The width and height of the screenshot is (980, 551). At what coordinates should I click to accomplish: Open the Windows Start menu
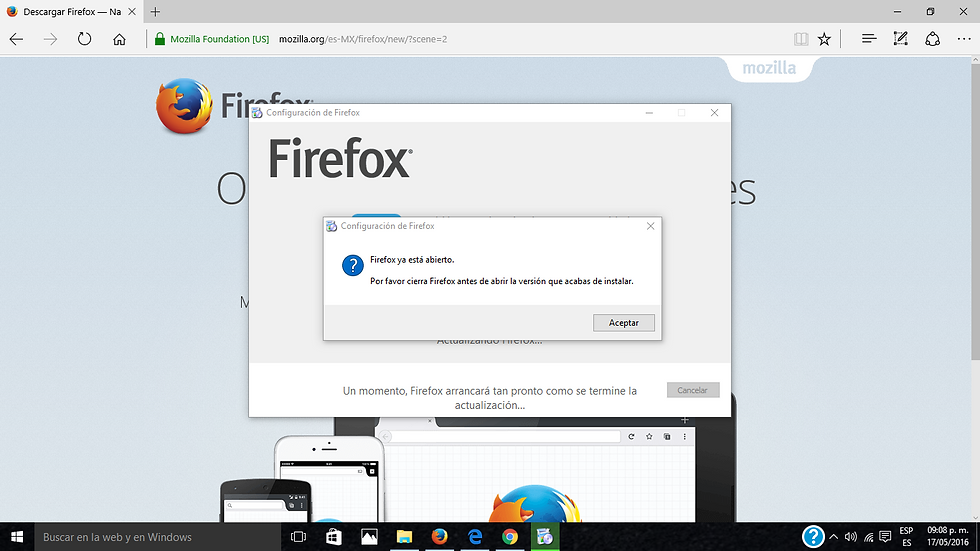[17, 537]
